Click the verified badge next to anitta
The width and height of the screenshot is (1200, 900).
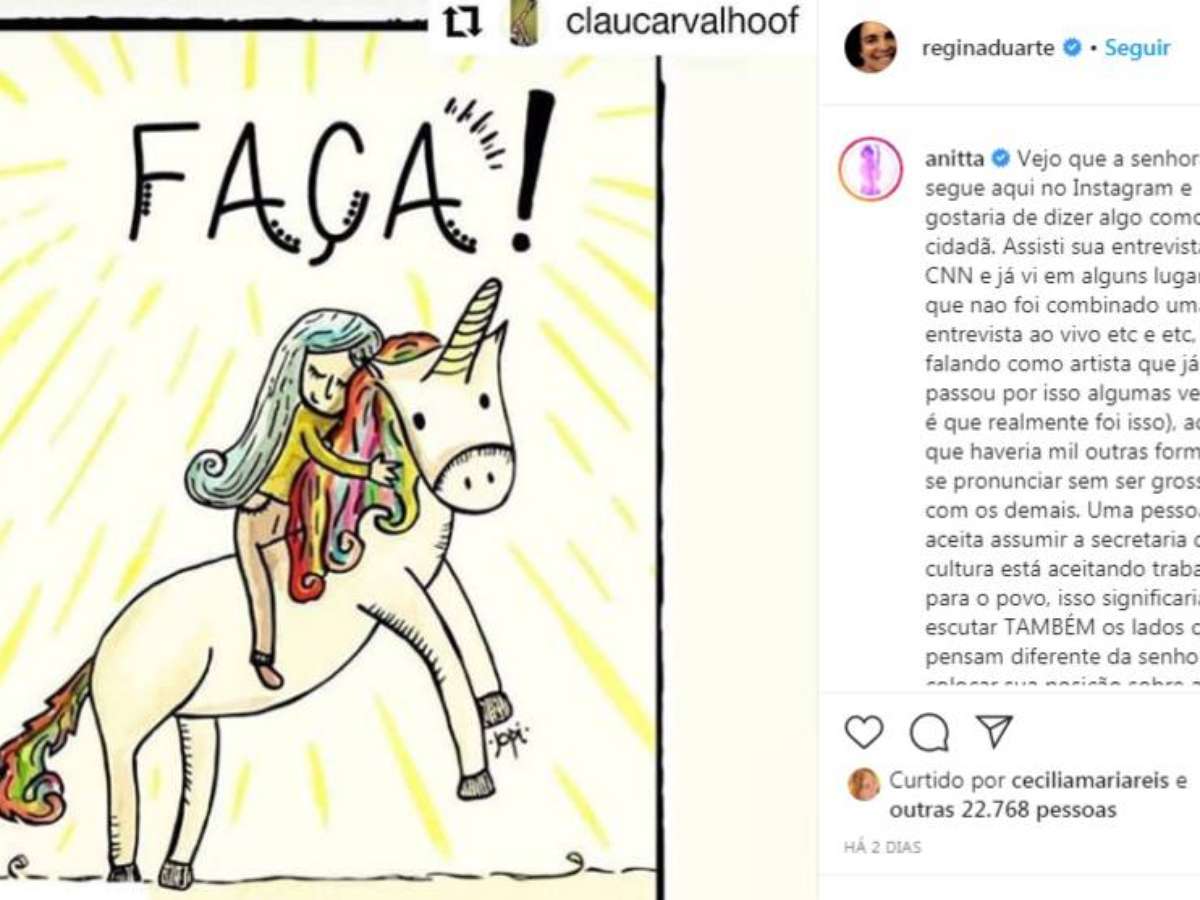[999, 158]
